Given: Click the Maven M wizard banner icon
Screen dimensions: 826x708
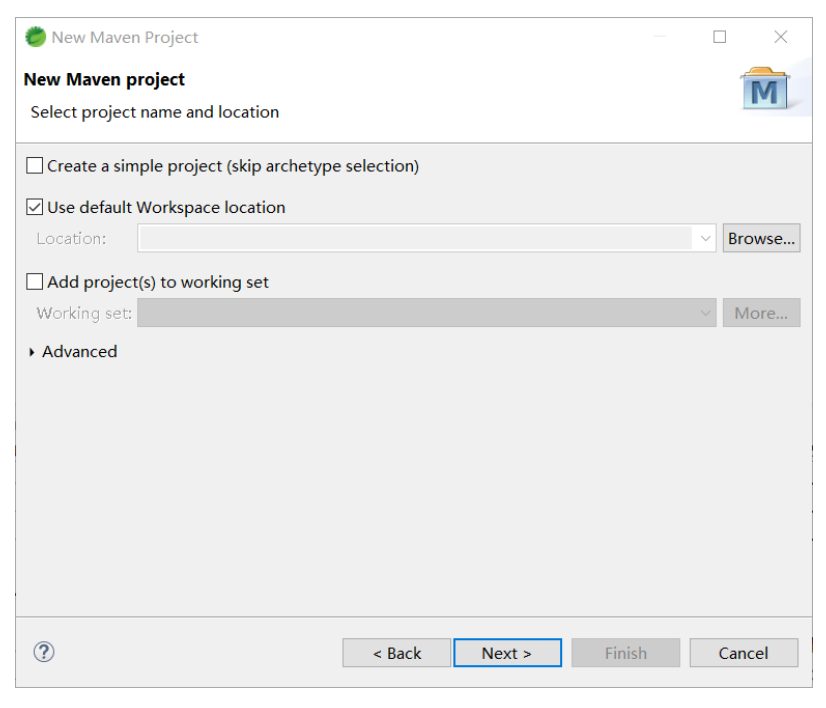Looking at the screenshot, I should tap(764, 89).
